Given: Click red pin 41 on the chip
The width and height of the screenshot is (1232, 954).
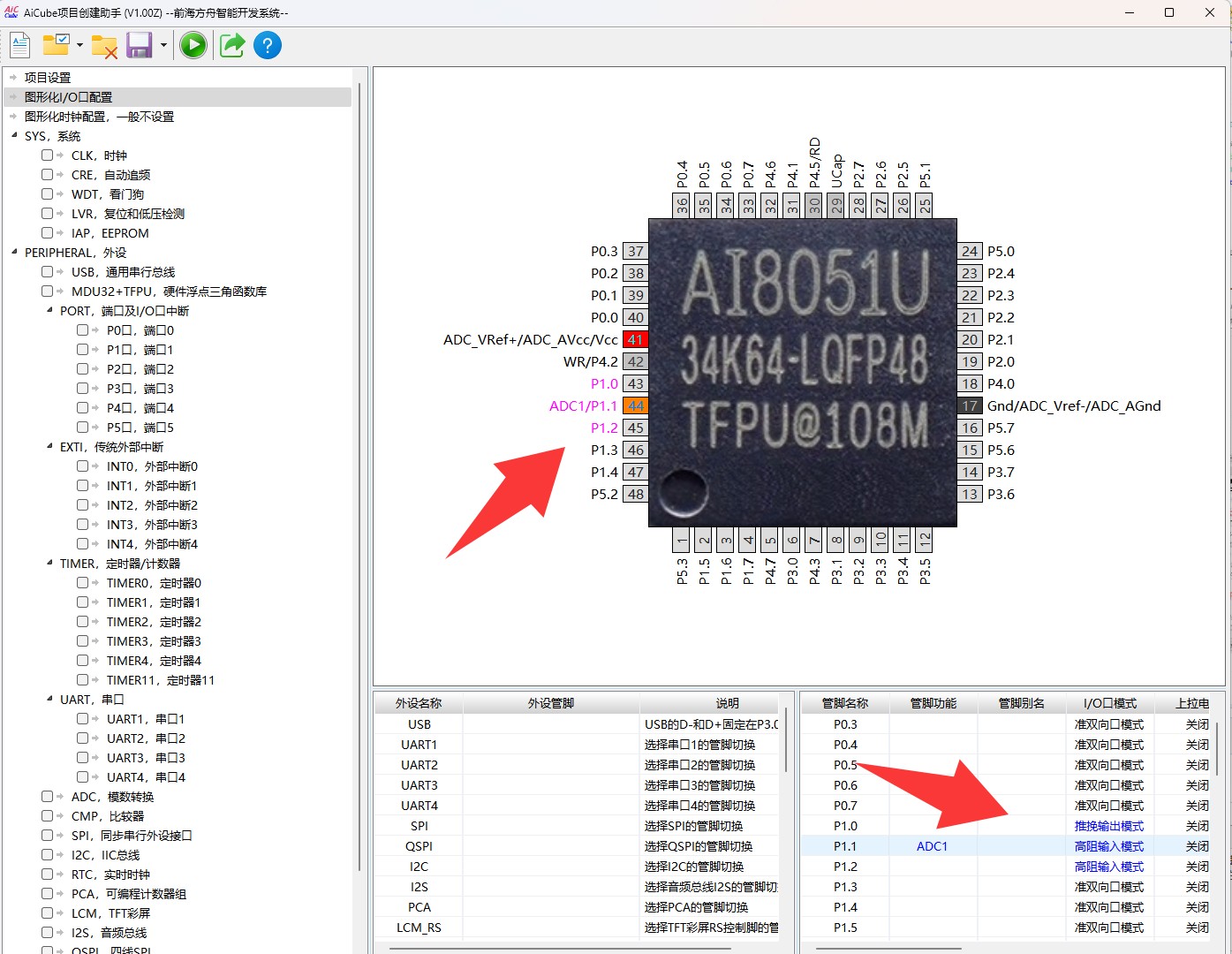Looking at the screenshot, I should coord(635,340).
